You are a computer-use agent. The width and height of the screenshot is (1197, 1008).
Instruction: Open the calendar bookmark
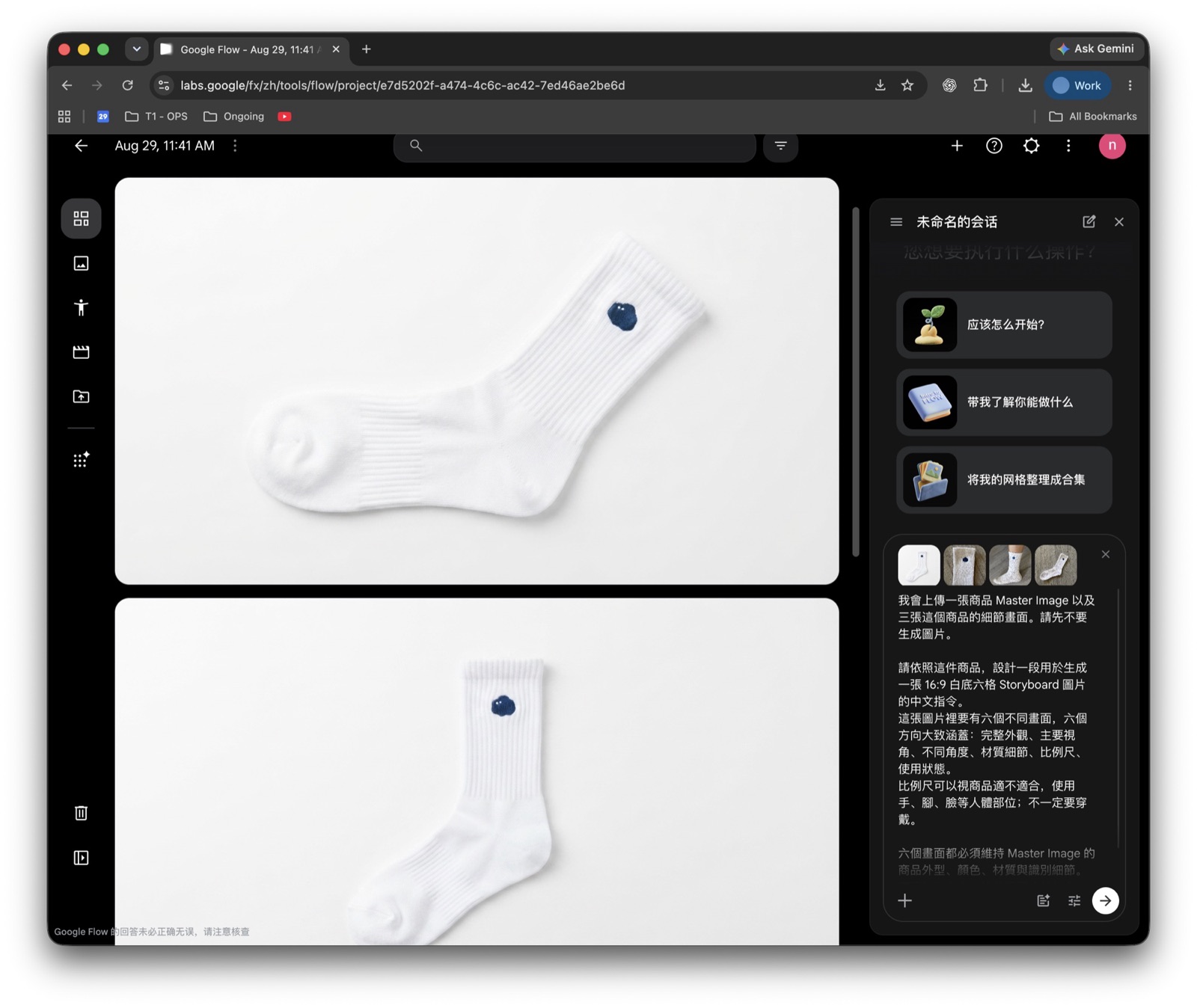(x=103, y=117)
